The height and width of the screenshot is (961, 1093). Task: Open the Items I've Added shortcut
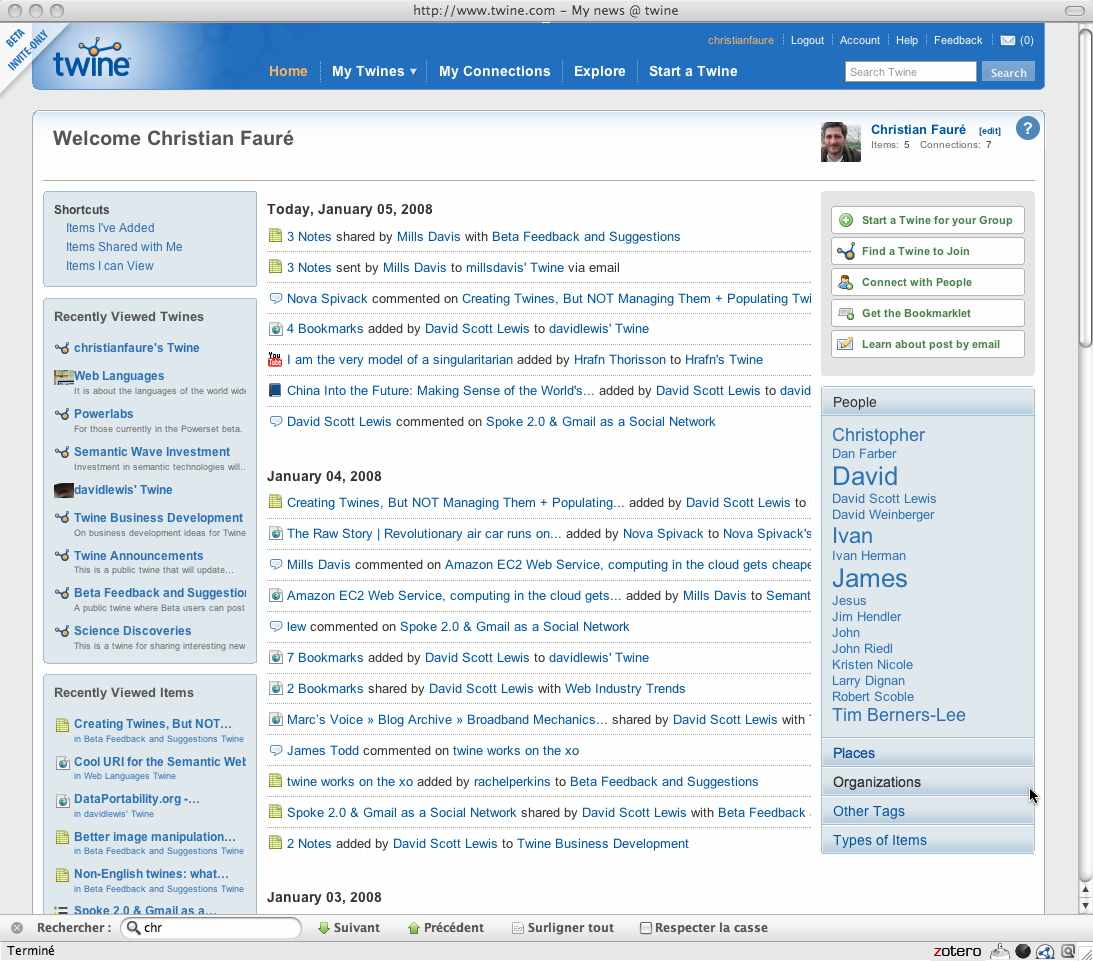(109, 228)
